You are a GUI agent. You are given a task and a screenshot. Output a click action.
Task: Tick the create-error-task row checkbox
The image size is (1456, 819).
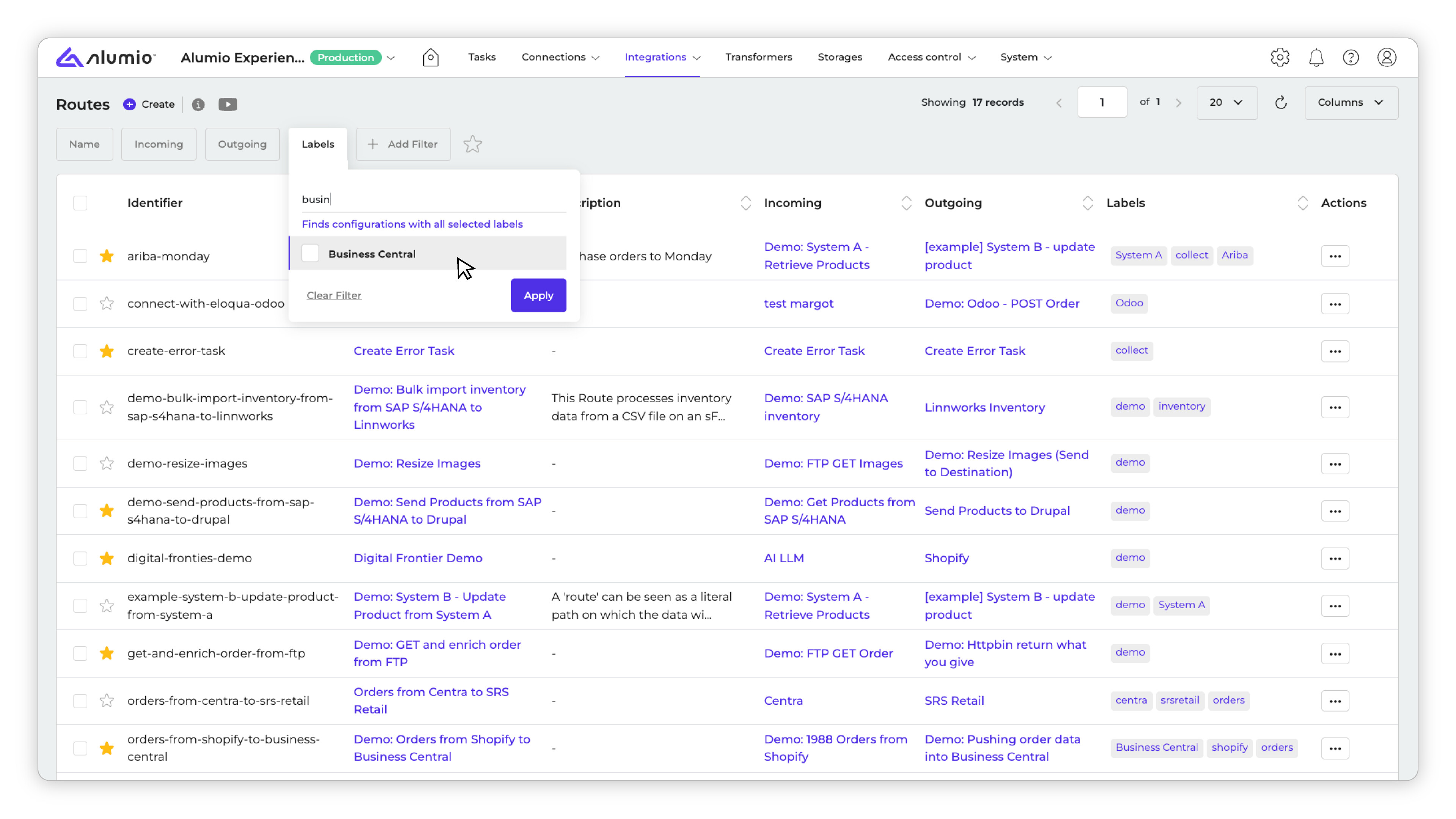point(80,351)
